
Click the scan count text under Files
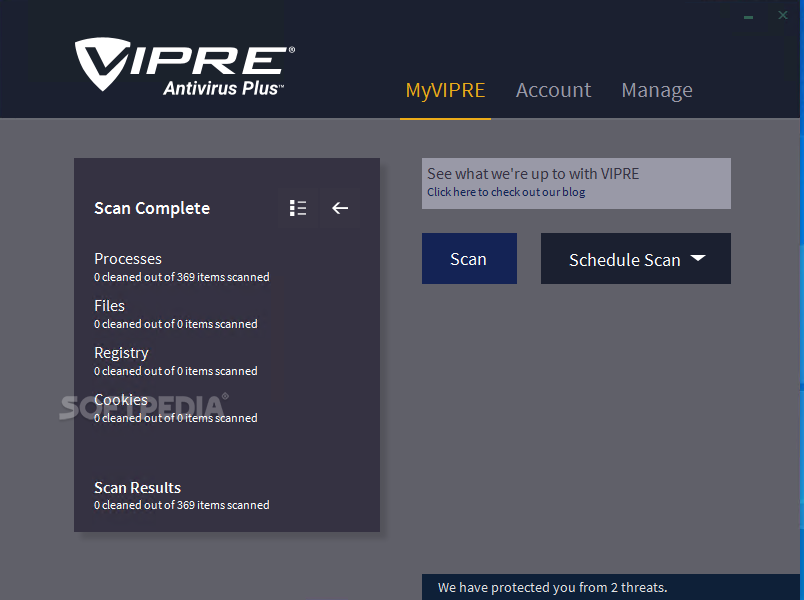175,324
